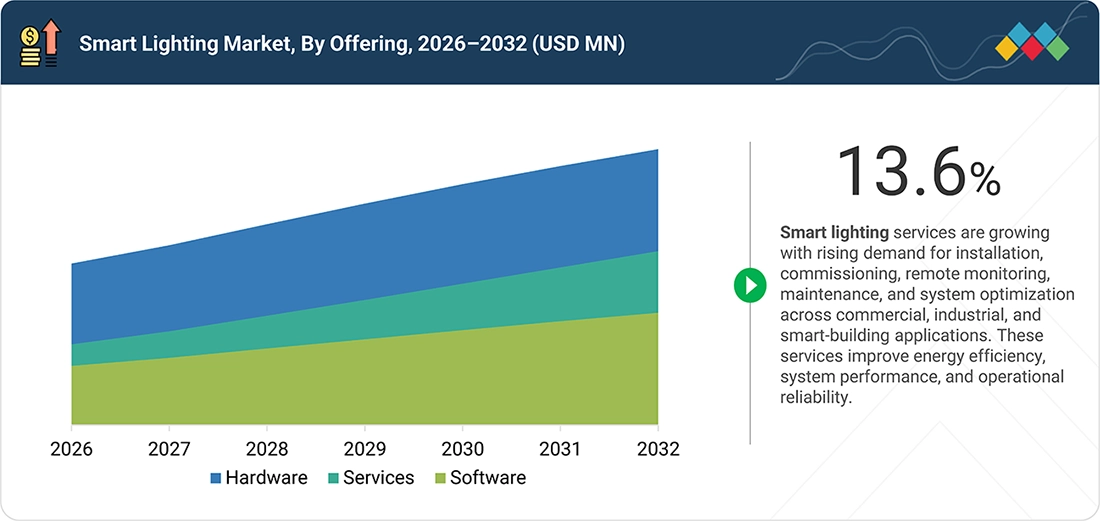Click the 2031 axis label
The height and width of the screenshot is (521, 1100).
(560, 449)
